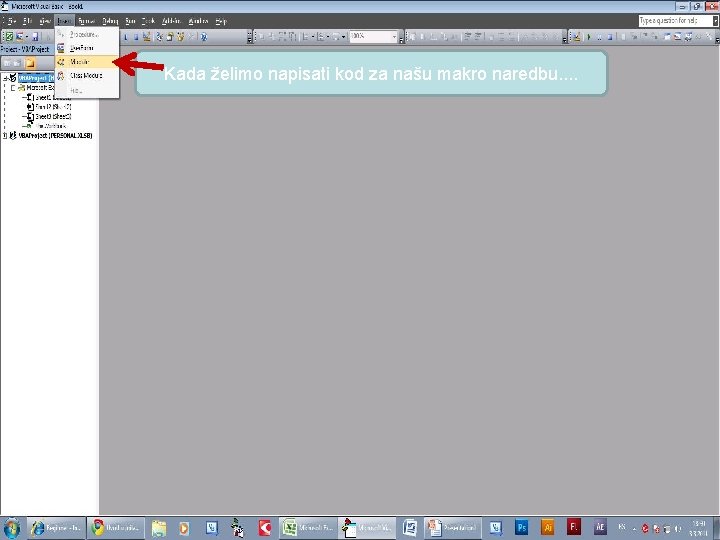Choose UserForm from the Insert menu
Image resolution: width=720 pixels, height=540 pixels.
point(87,48)
